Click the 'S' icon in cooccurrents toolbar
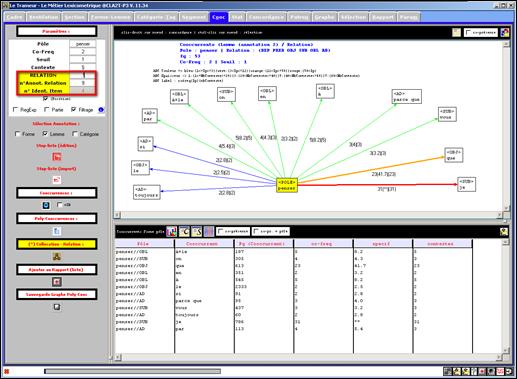Viewport: 517px width, 379px height. coord(197,231)
